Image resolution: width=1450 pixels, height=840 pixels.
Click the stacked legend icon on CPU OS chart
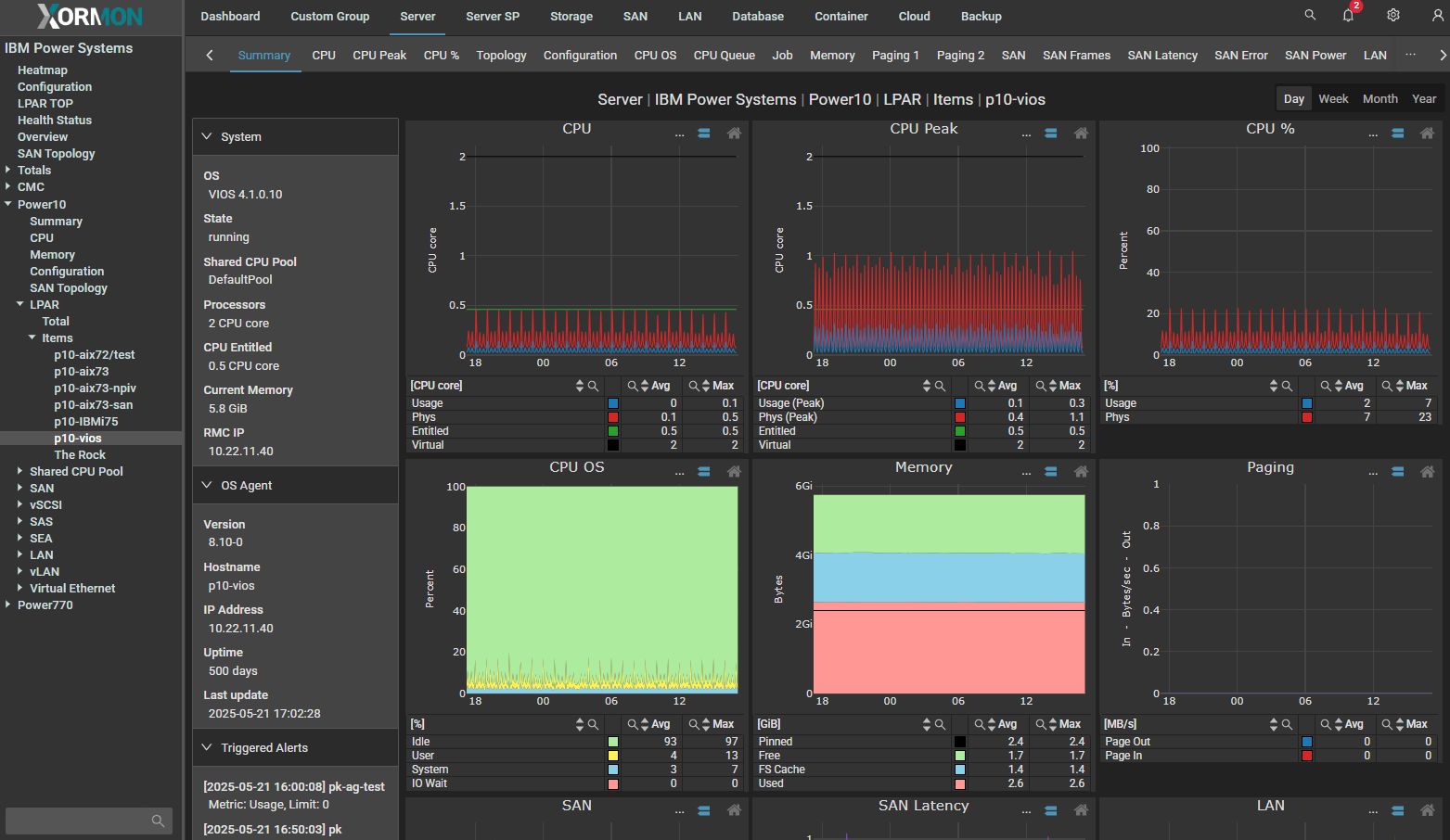(x=704, y=472)
